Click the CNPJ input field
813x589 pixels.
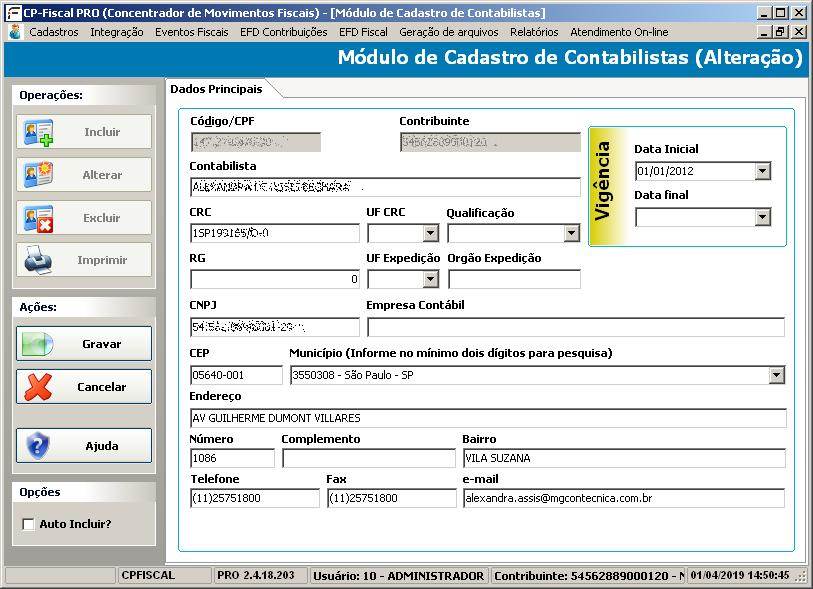pos(275,327)
